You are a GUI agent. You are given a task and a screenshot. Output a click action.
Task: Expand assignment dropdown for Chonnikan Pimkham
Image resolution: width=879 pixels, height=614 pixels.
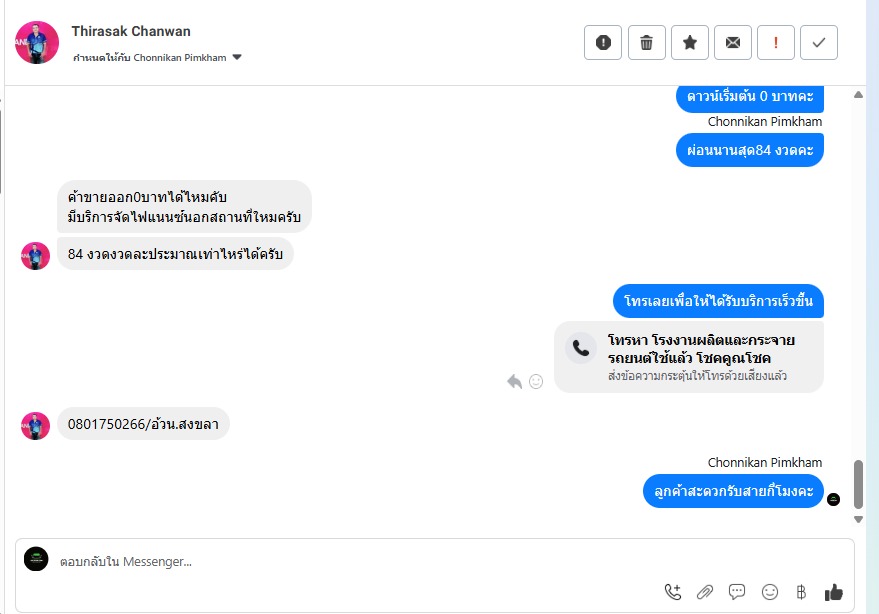[x=237, y=57]
